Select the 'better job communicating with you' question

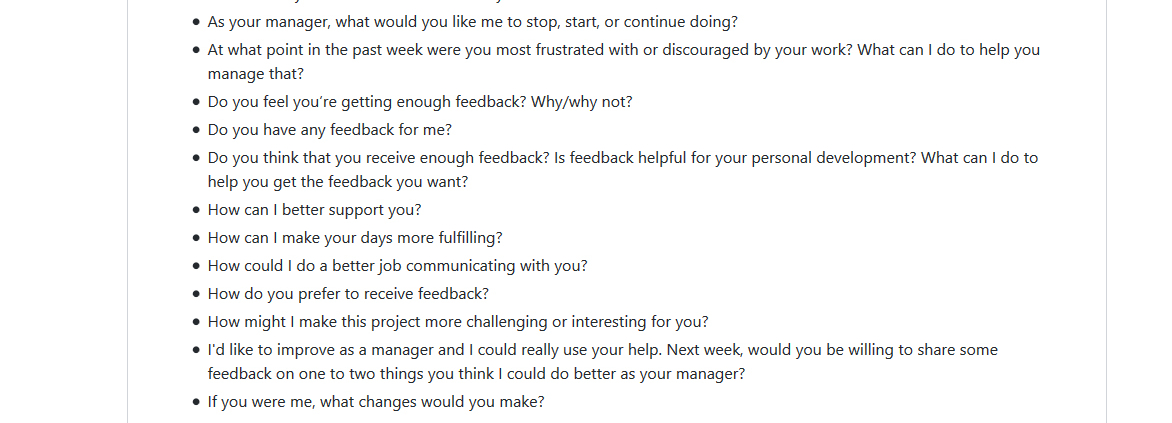(x=398, y=266)
